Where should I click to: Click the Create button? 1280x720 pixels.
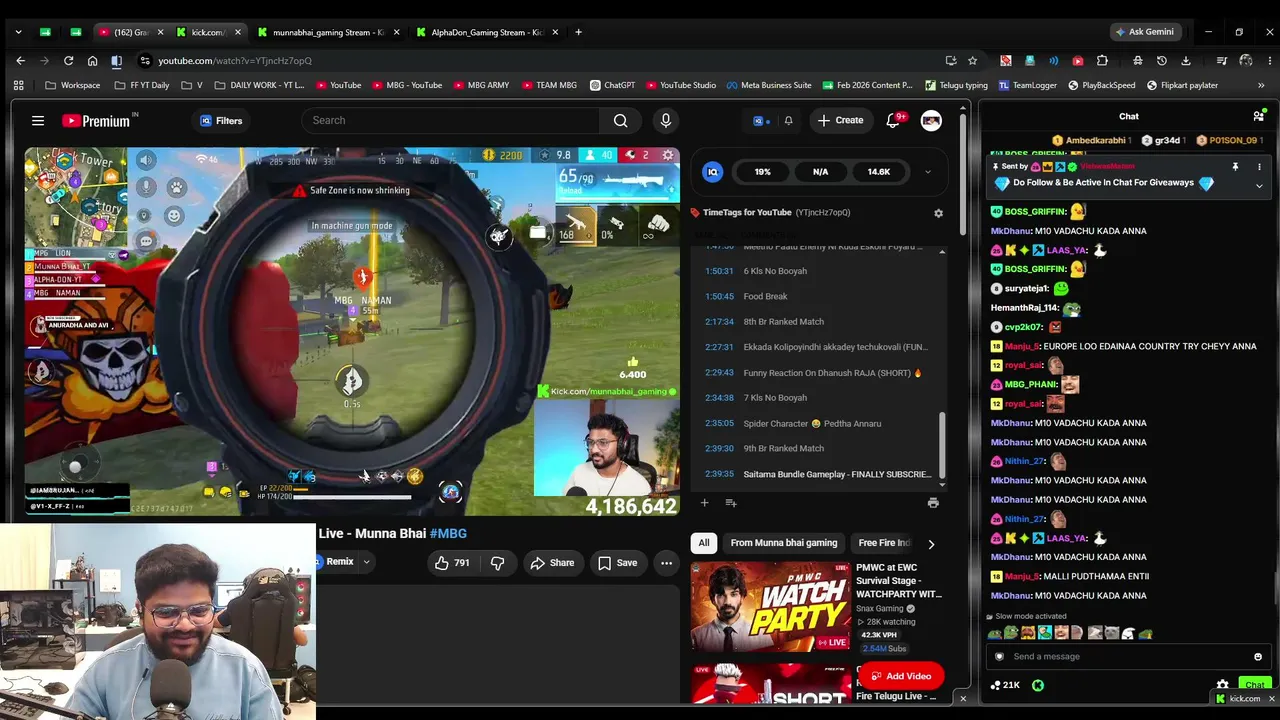(840, 121)
